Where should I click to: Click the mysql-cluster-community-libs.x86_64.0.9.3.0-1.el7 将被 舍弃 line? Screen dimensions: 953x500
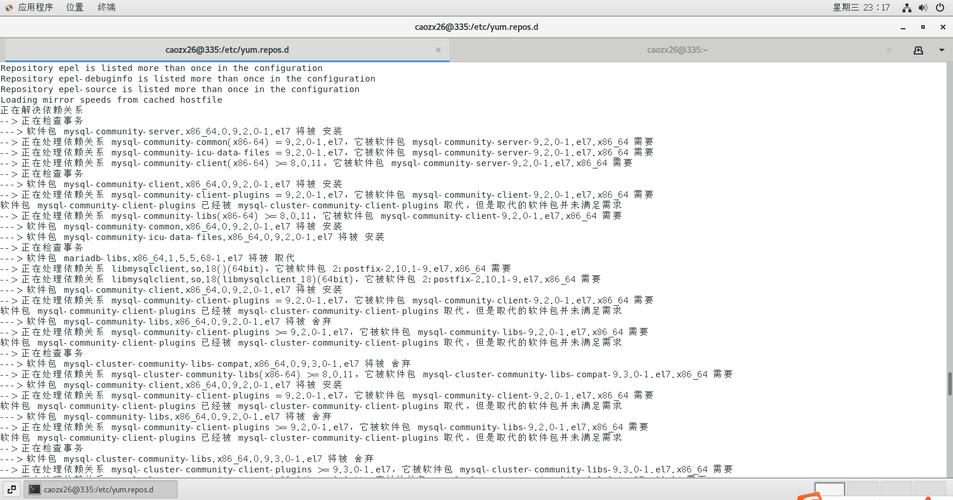[x=187, y=459]
